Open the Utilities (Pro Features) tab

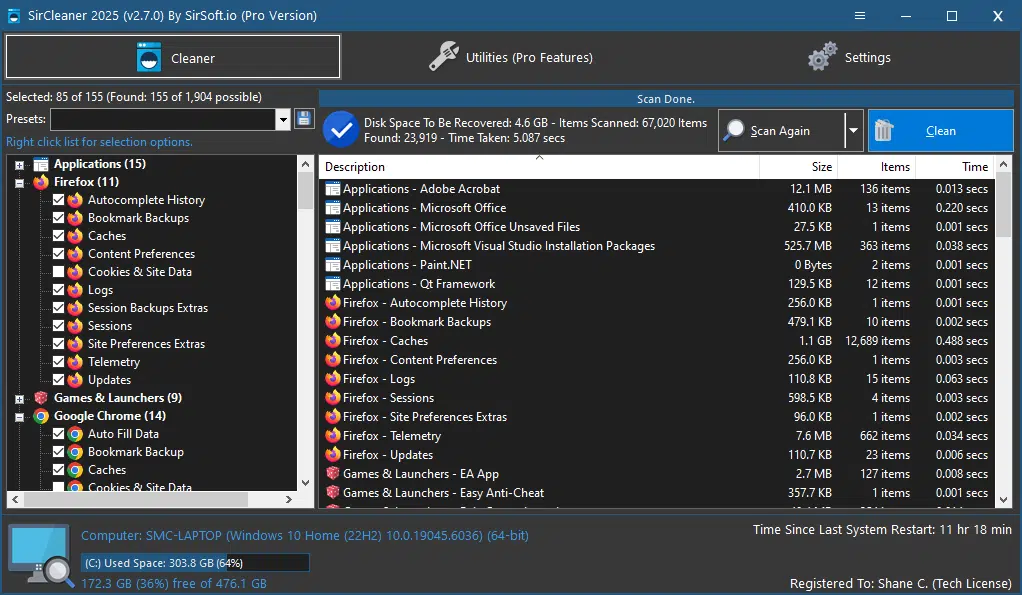pos(511,57)
